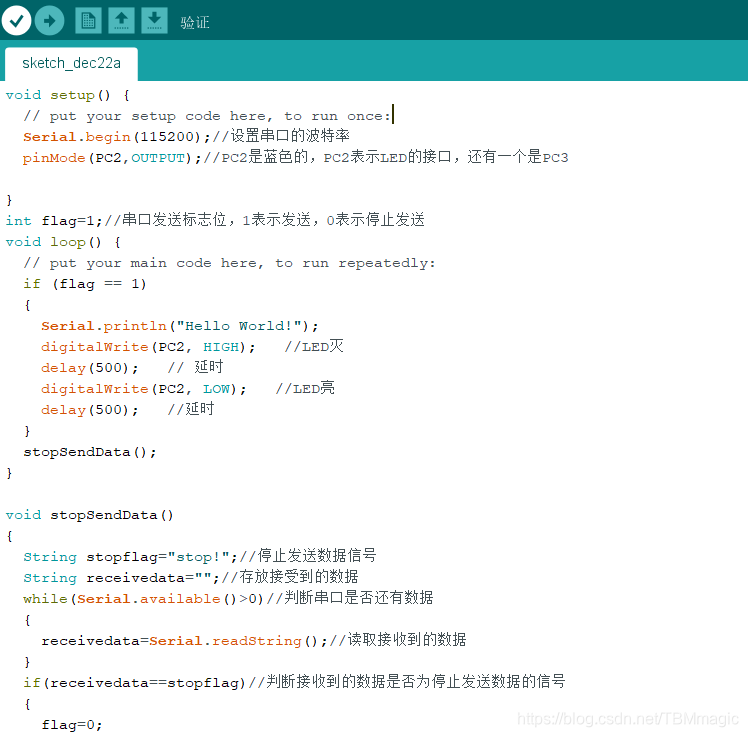Click the 'put your main code here' comment
This screenshot has width=748, height=737.
[229, 263]
